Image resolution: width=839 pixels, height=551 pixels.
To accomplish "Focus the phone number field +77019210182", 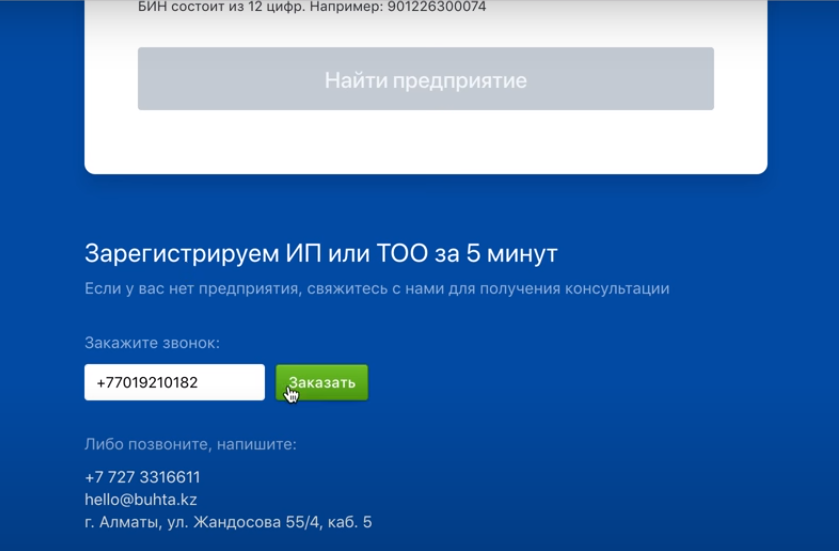I will (x=174, y=382).
